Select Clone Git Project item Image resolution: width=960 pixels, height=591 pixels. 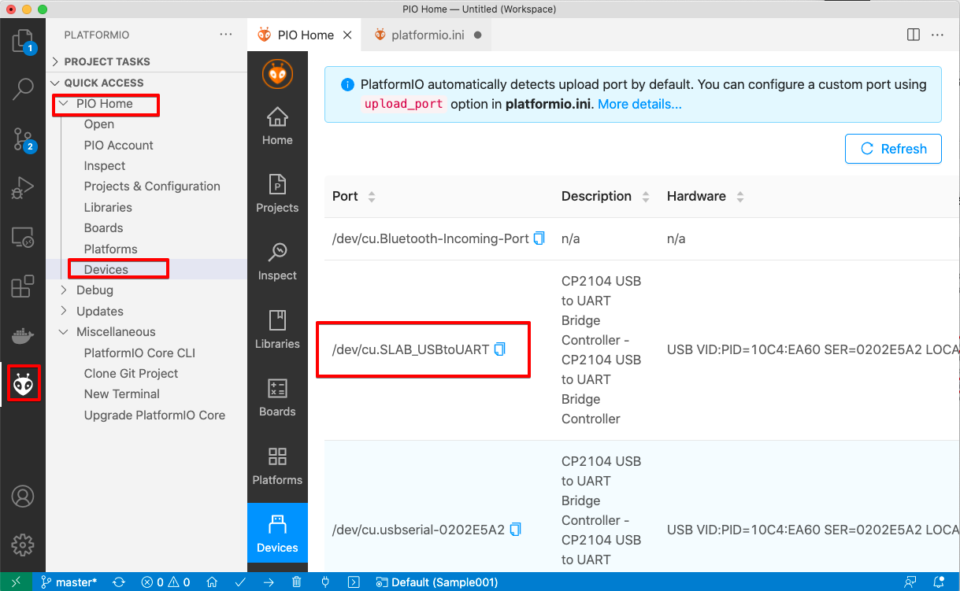(x=131, y=374)
